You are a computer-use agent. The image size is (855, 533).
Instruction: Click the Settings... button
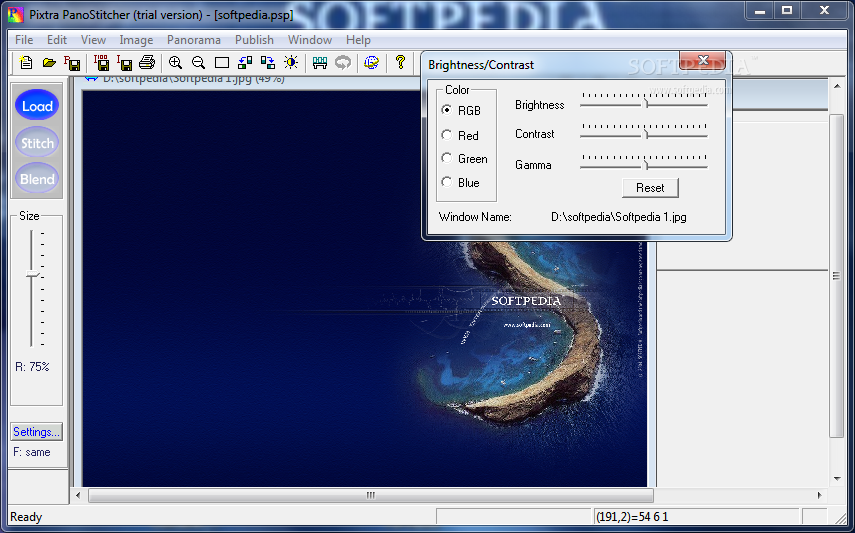(36, 432)
